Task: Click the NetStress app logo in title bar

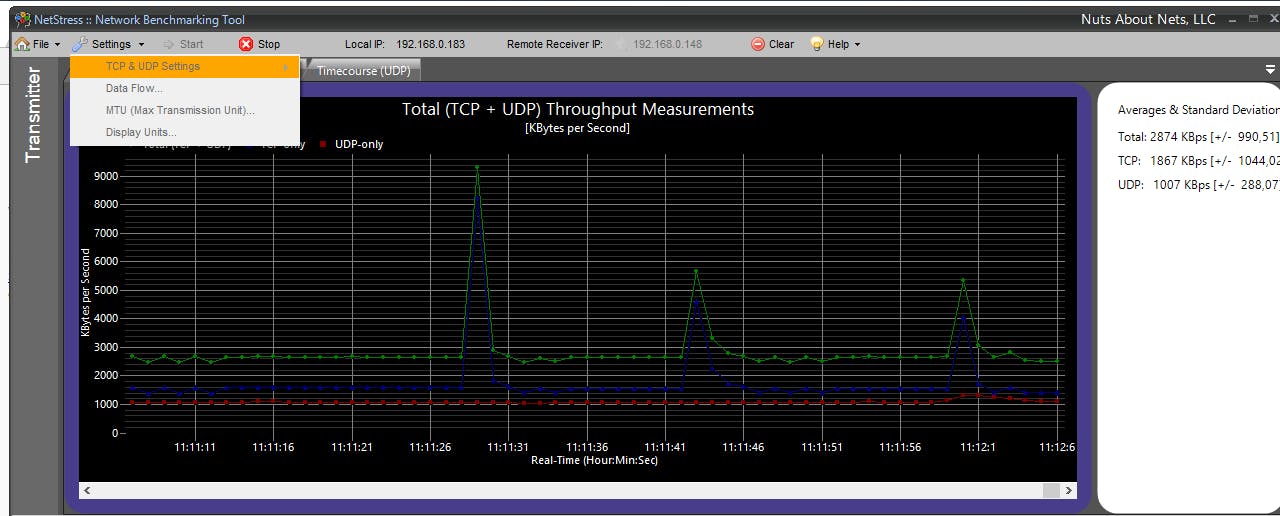Action: point(22,19)
